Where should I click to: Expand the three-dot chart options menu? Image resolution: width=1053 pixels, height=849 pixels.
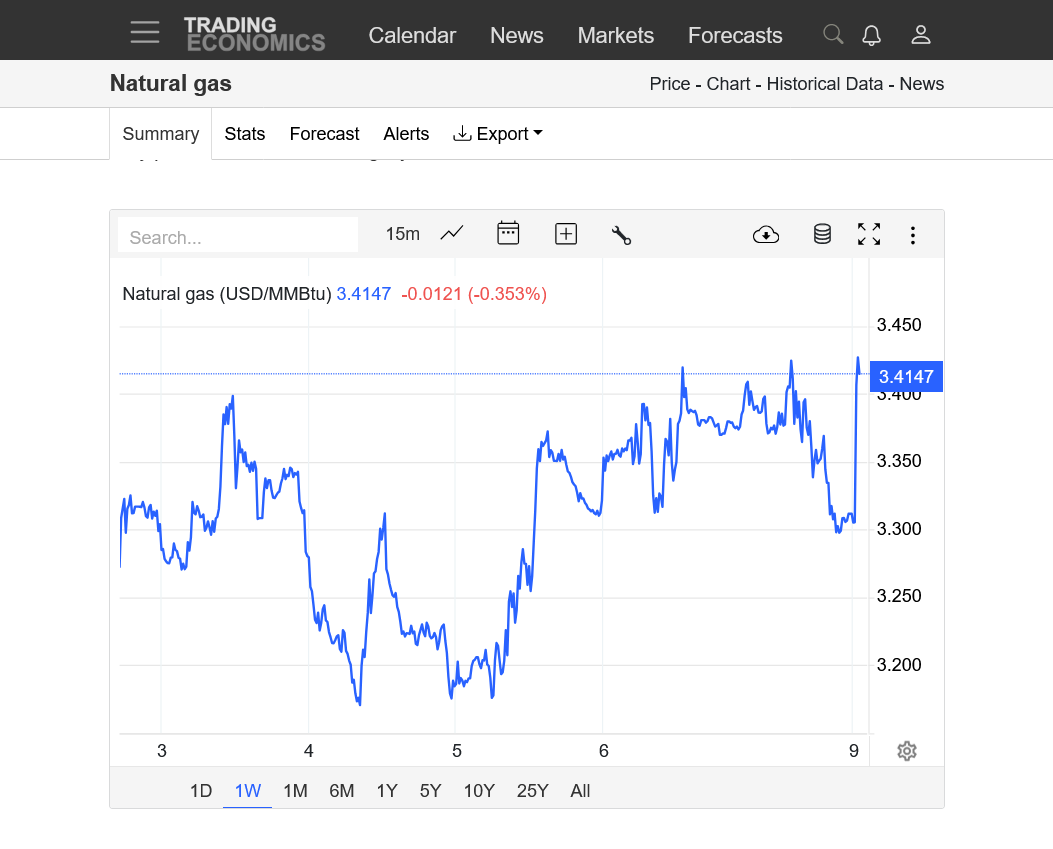click(x=912, y=235)
